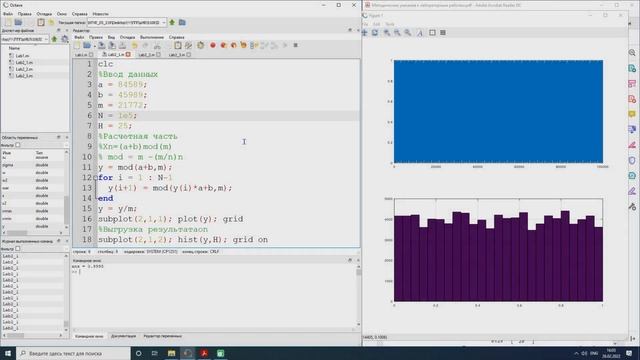Image resolution: width=640 pixels, height=360 pixels.
Task: Switch to Lab2_2.m editor tab
Action: (x=149, y=55)
